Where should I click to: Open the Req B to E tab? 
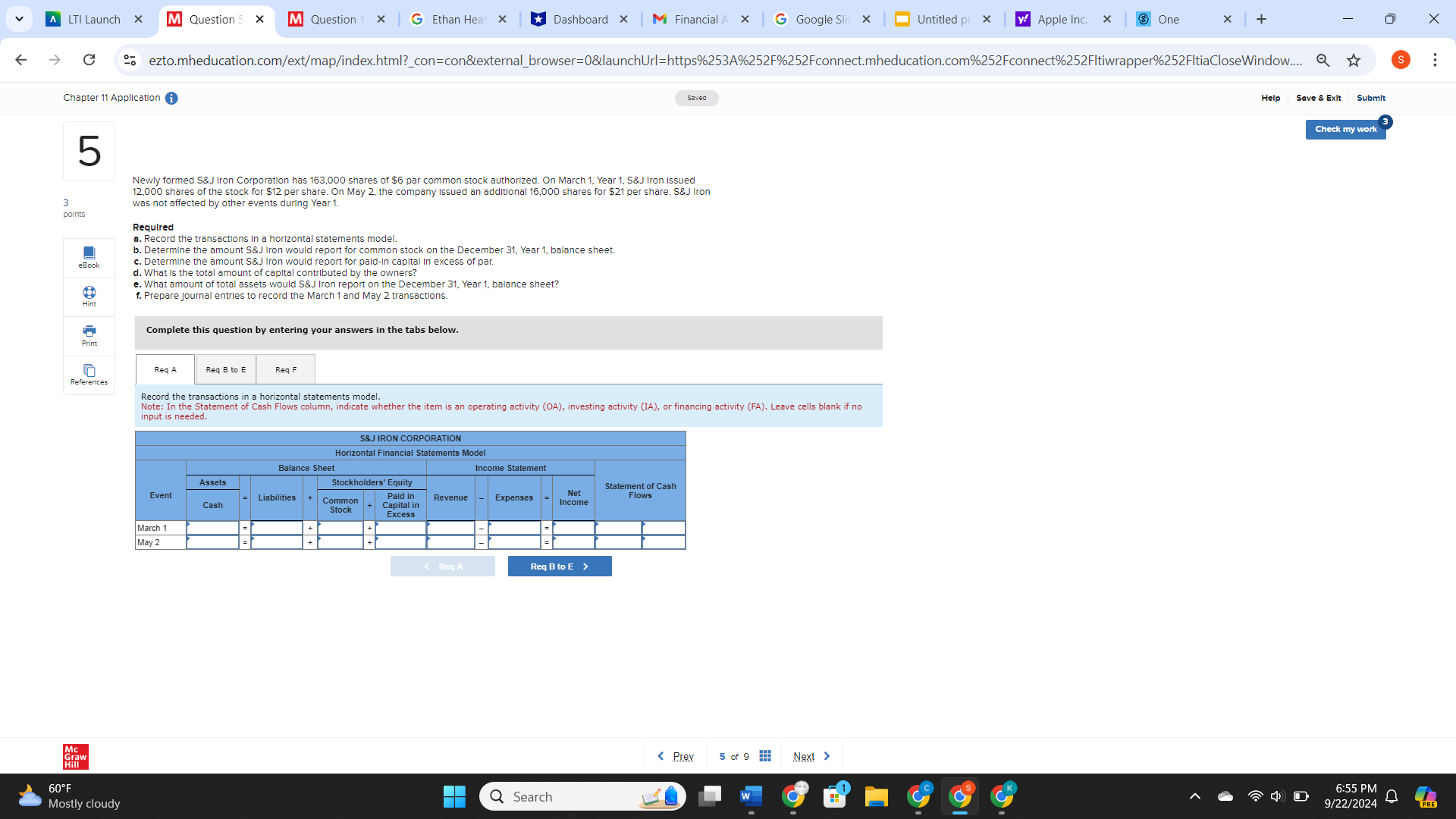pyautogui.click(x=225, y=369)
